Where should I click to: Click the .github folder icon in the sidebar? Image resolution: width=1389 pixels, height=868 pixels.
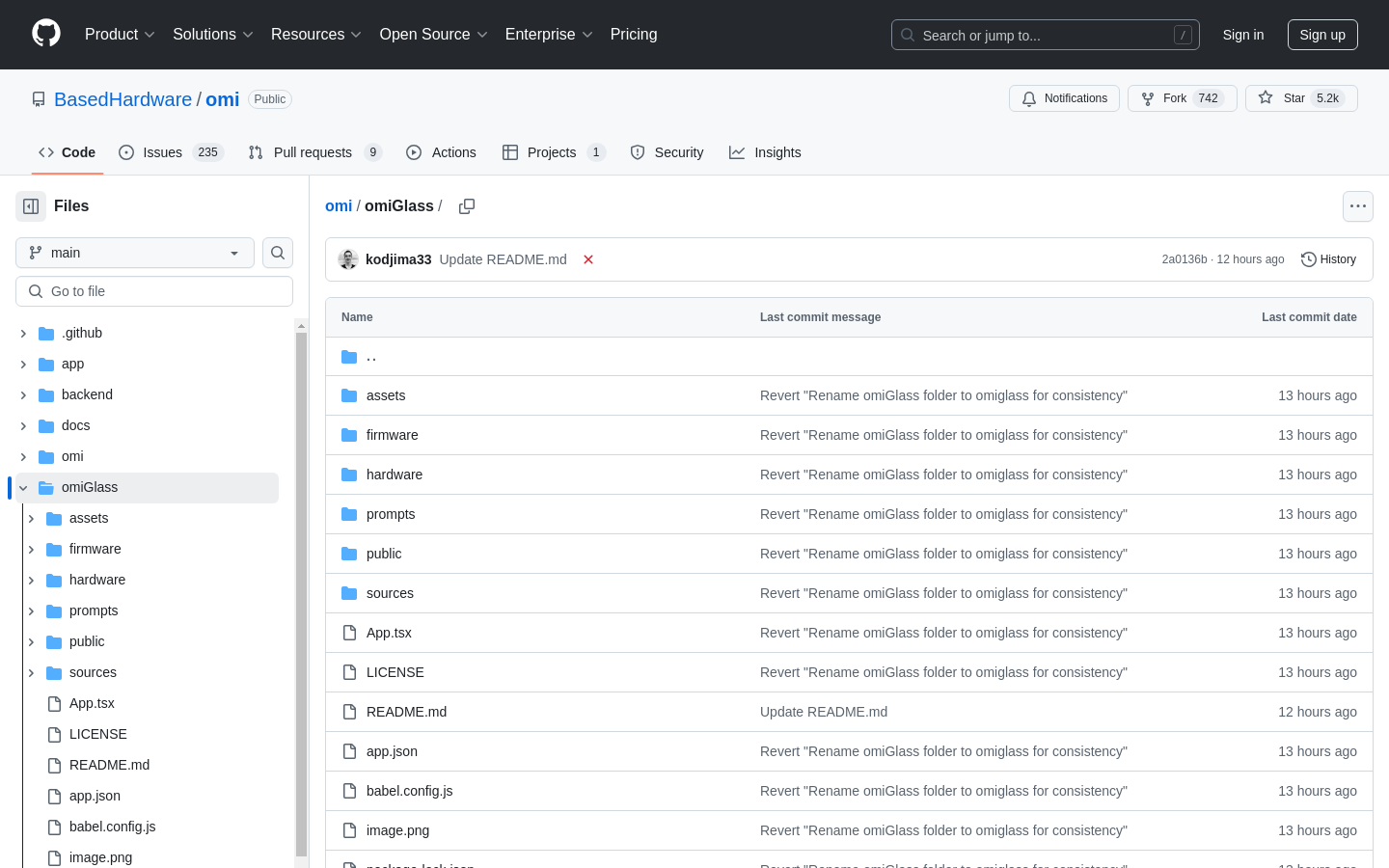pos(46,333)
